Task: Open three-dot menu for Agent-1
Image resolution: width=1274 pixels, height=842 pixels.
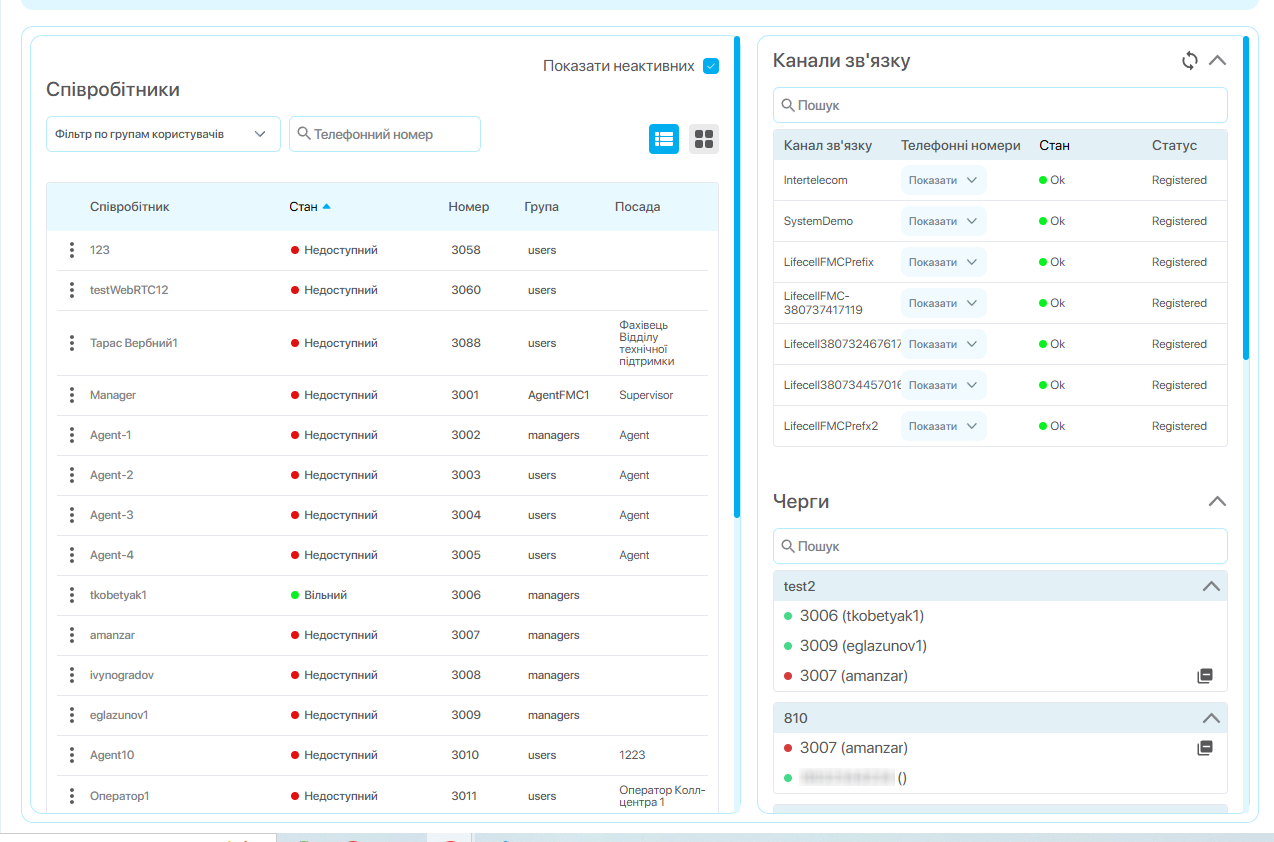Action: coord(72,435)
